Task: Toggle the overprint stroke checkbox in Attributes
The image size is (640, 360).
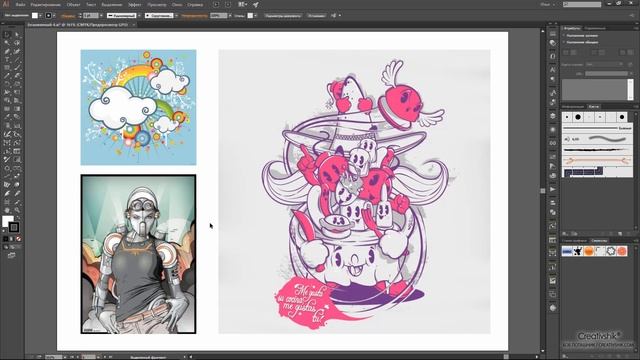Action: pos(564,42)
